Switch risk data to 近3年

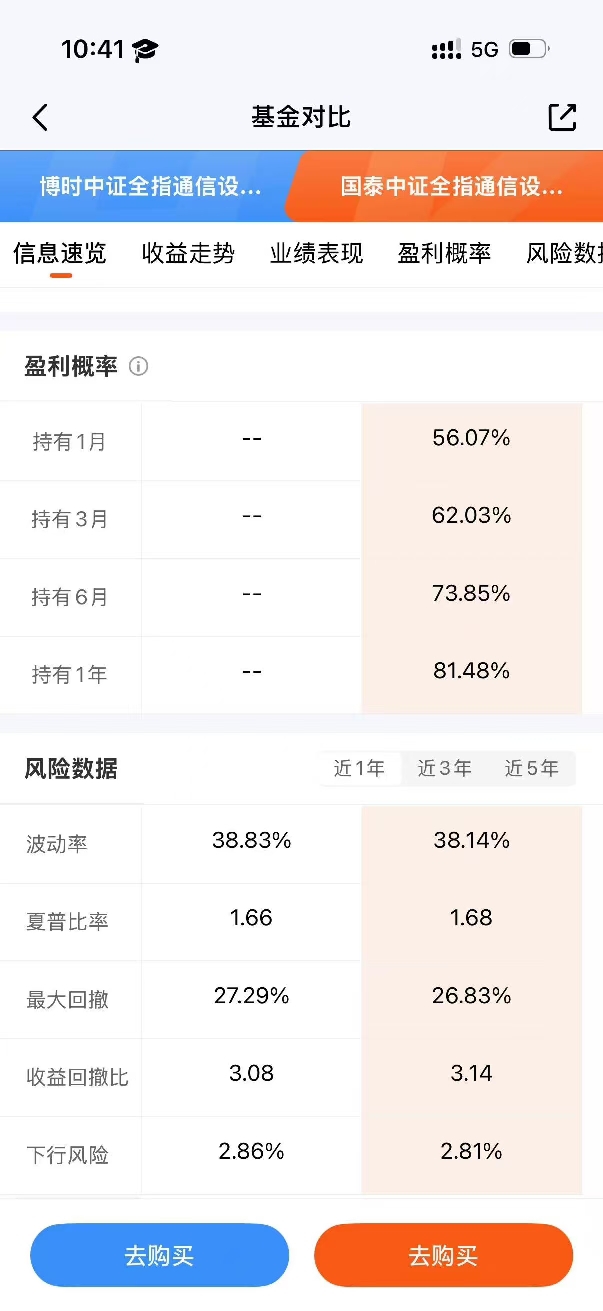click(444, 768)
